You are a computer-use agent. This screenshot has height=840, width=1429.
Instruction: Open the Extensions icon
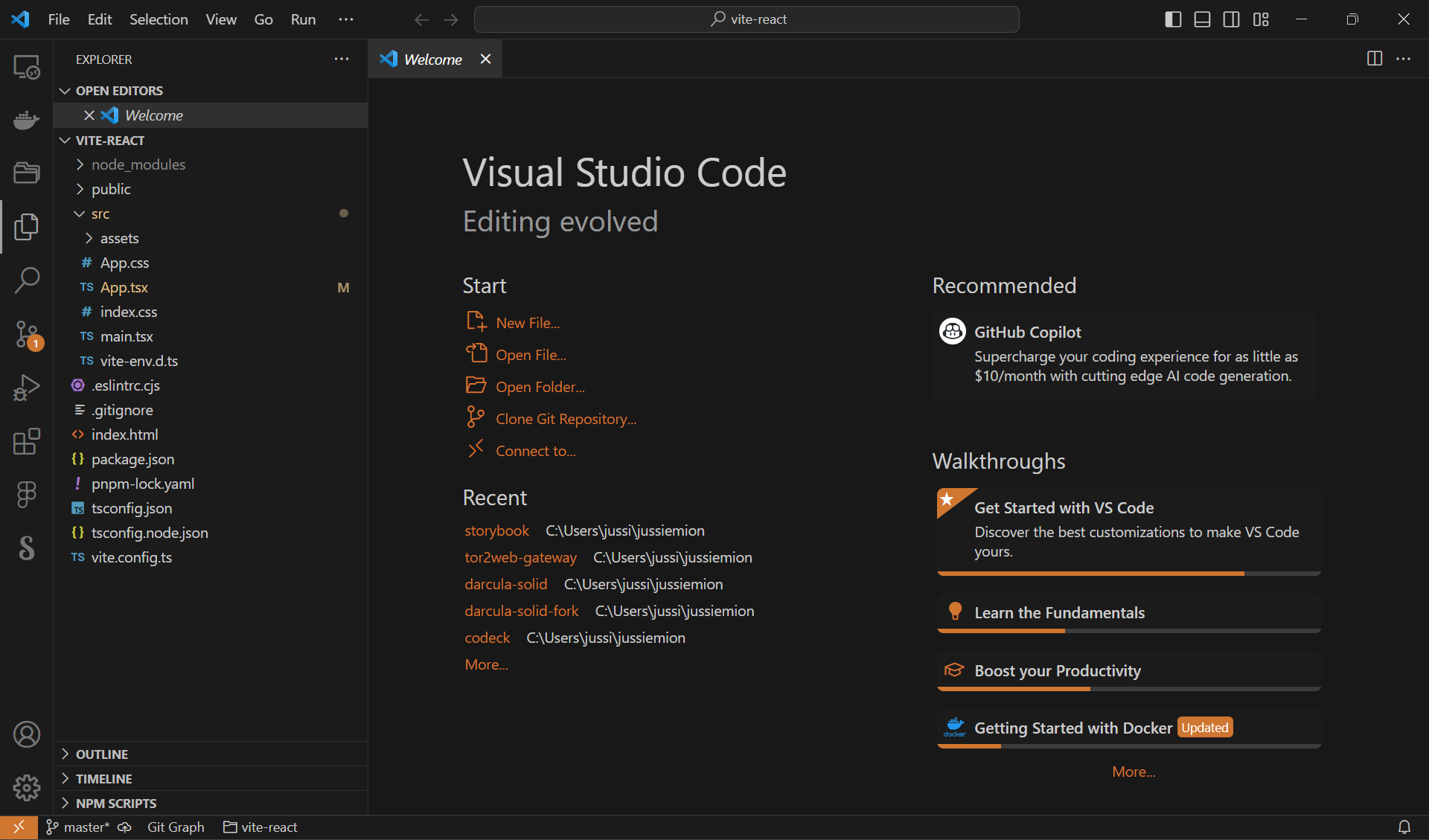(27, 441)
